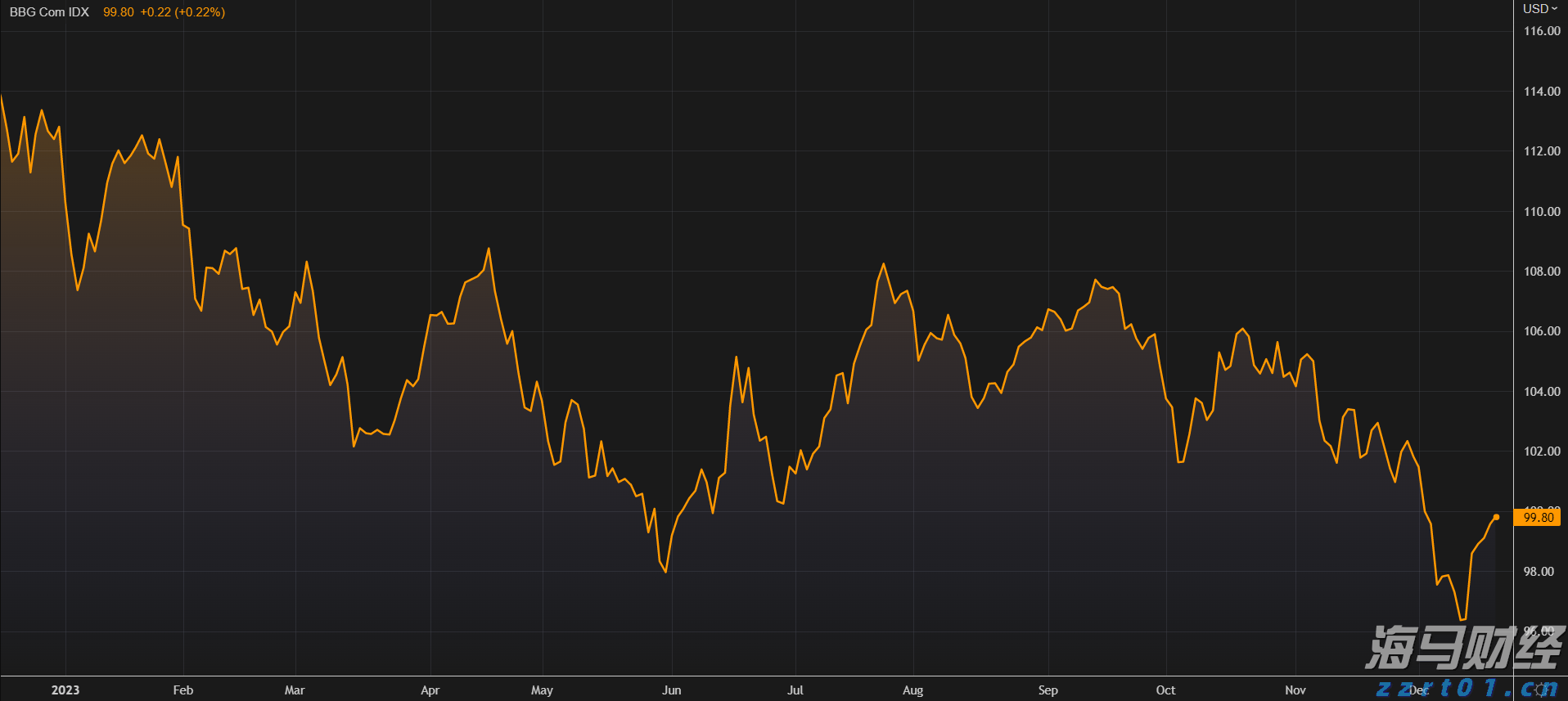The width and height of the screenshot is (1568, 701).
Task: Click the Oct label on time axis
Action: (x=1165, y=690)
